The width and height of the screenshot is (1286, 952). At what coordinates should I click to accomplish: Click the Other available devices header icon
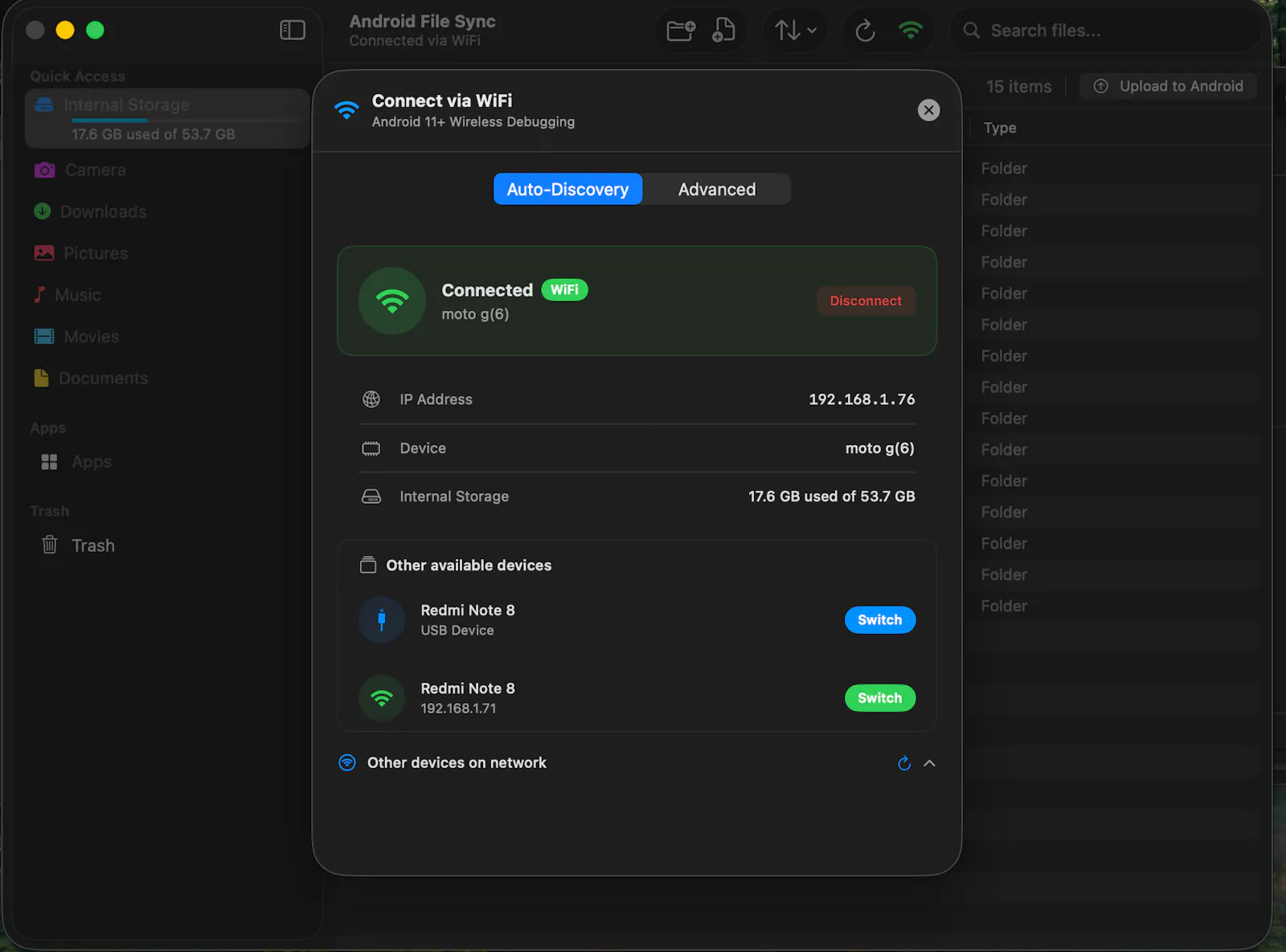[368, 566]
